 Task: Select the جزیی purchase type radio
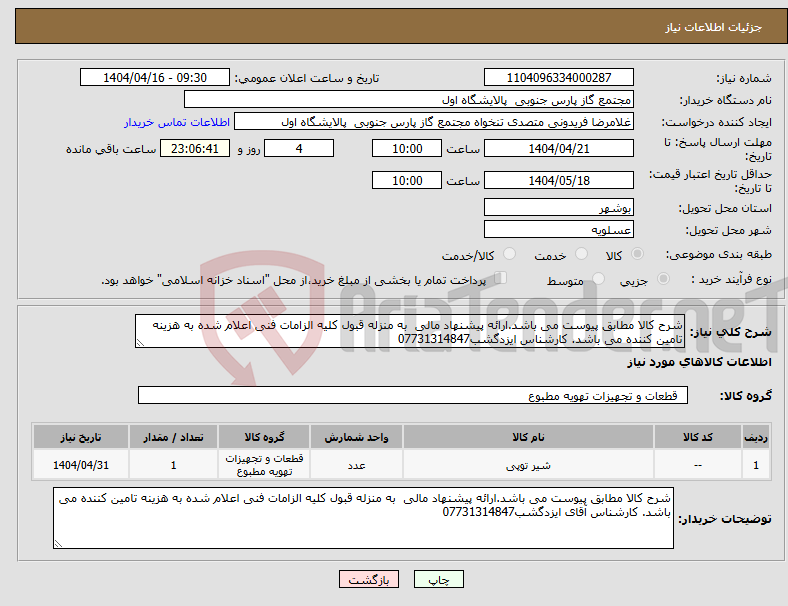coord(663,278)
